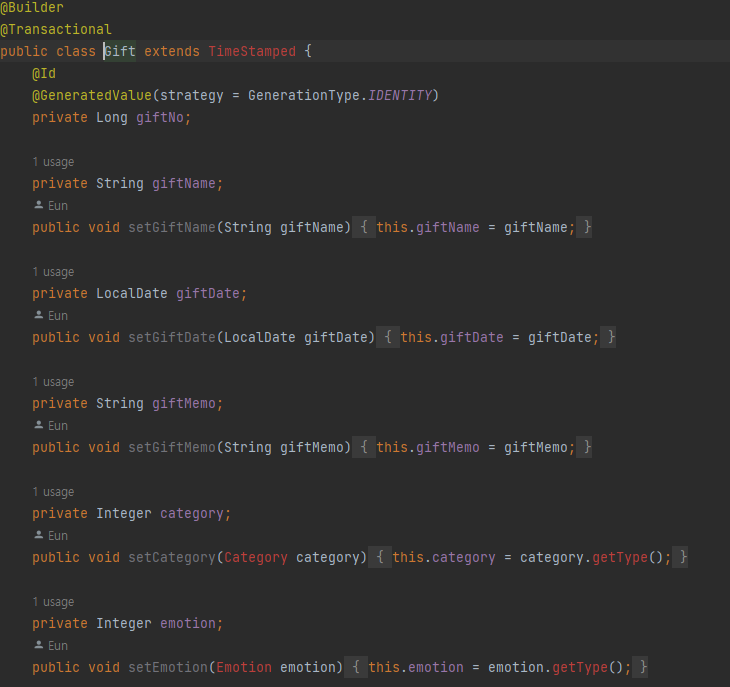Click the GenerationType class reference

click(304, 95)
